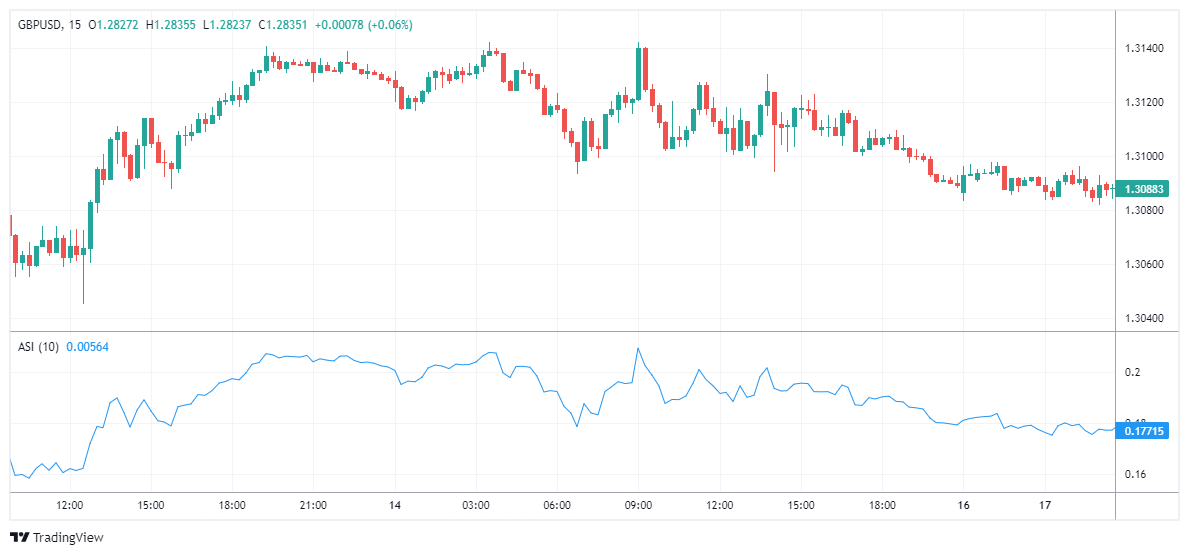This screenshot has width=1189, height=555.
Task: Click the 15 interval label beside GBPUSD
Action: click(74, 24)
